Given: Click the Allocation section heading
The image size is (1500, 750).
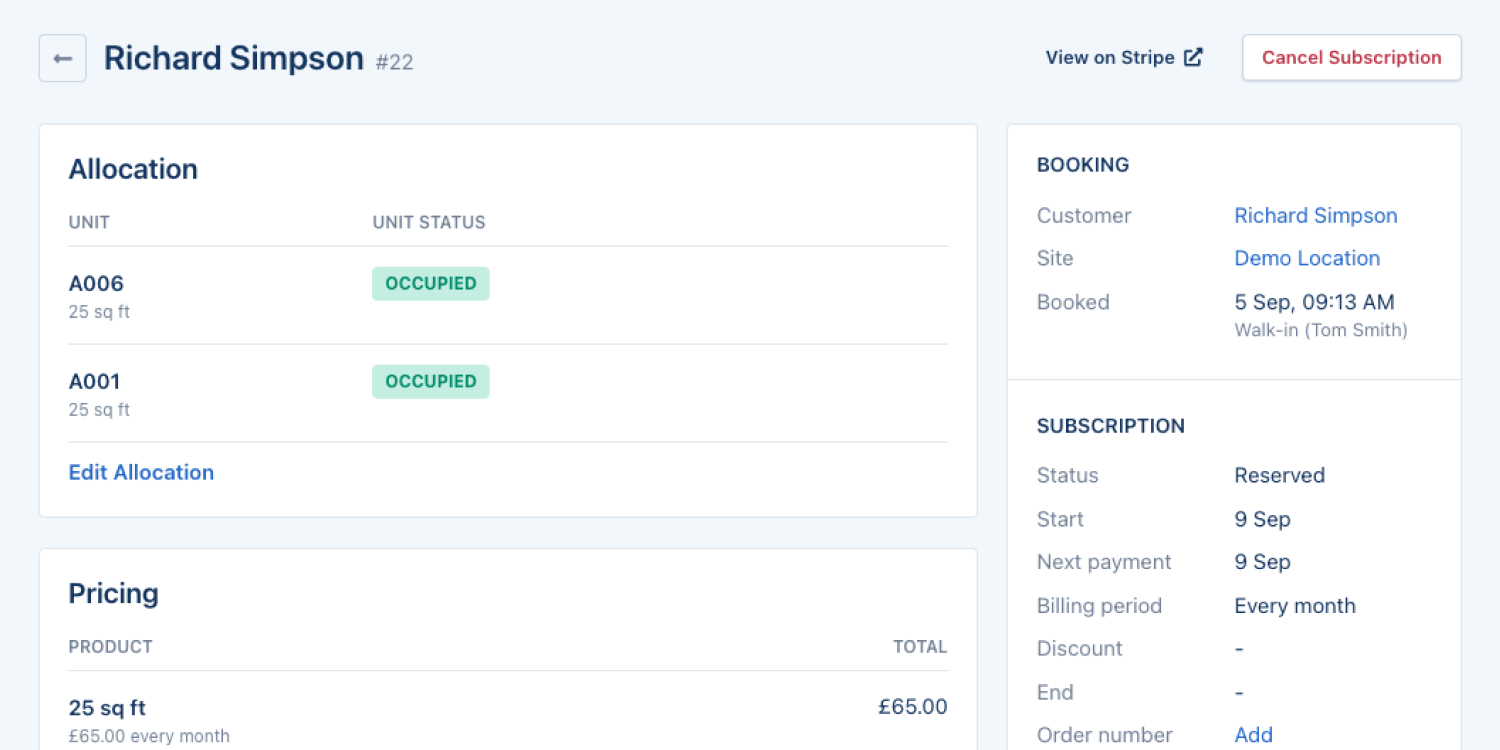Looking at the screenshot, I should 133,169.
